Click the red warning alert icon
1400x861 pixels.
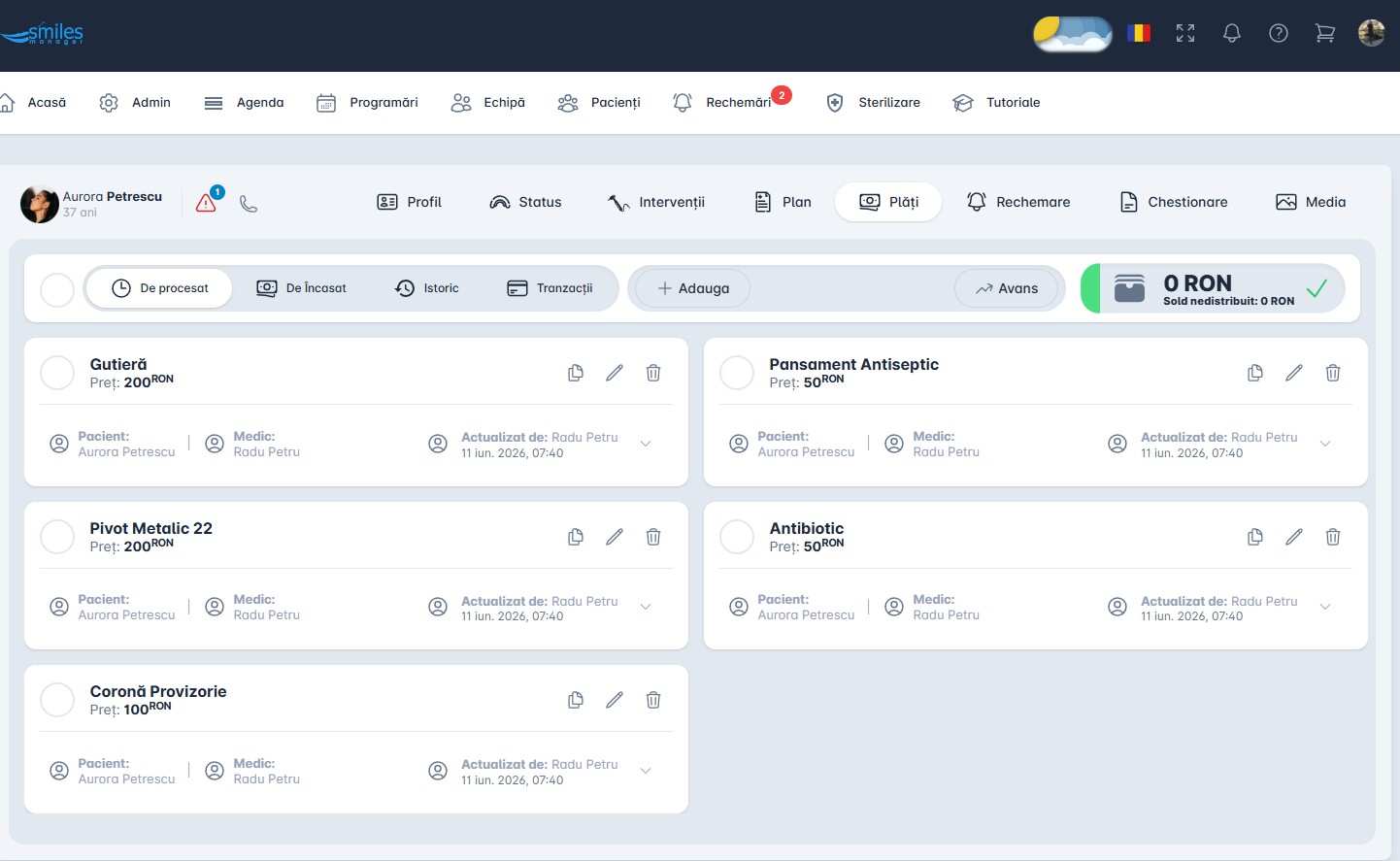206,203
